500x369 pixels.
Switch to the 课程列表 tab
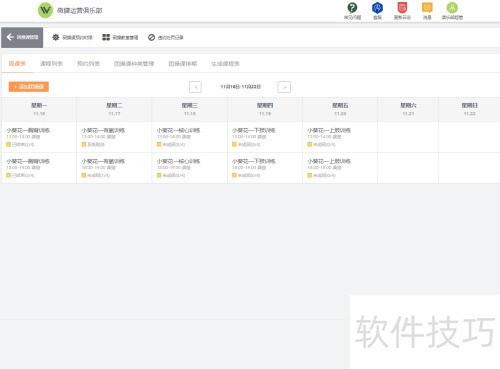pyautogui.click(x=51, y=63)
